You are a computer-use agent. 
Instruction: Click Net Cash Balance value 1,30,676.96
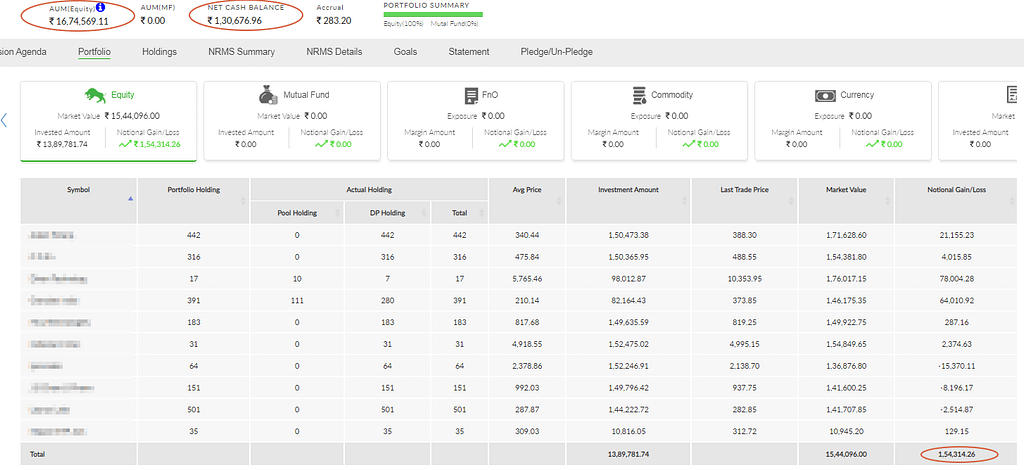coord(234,21)
